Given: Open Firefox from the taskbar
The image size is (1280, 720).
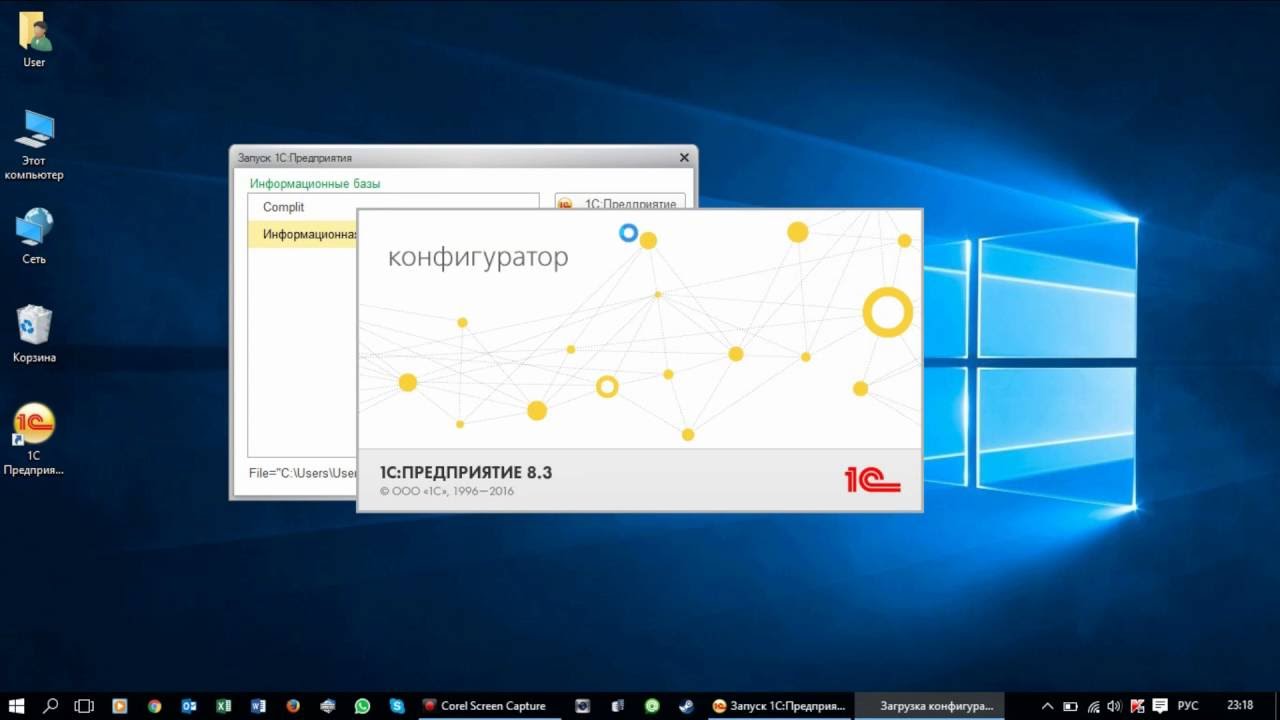Looking at the screenshot, I should tap(292, 706).
